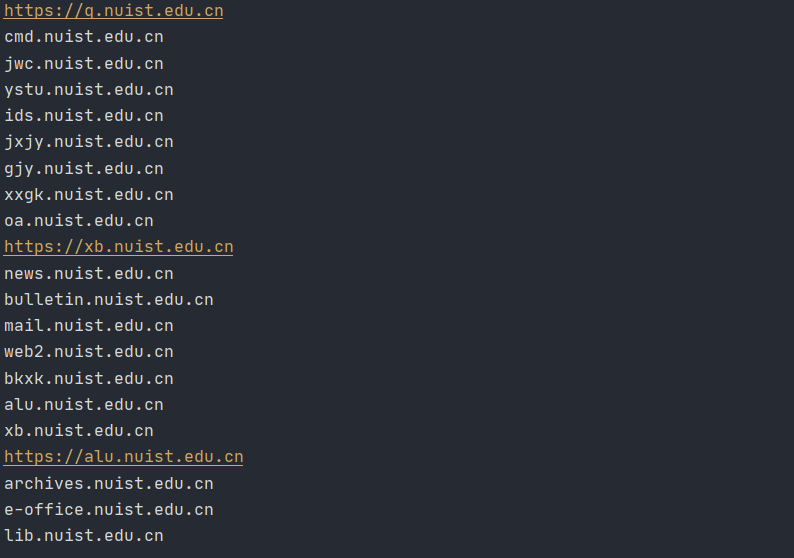
Task: Click the plain alu.nuist.edu.cn line
Action: tap(84, 405)
